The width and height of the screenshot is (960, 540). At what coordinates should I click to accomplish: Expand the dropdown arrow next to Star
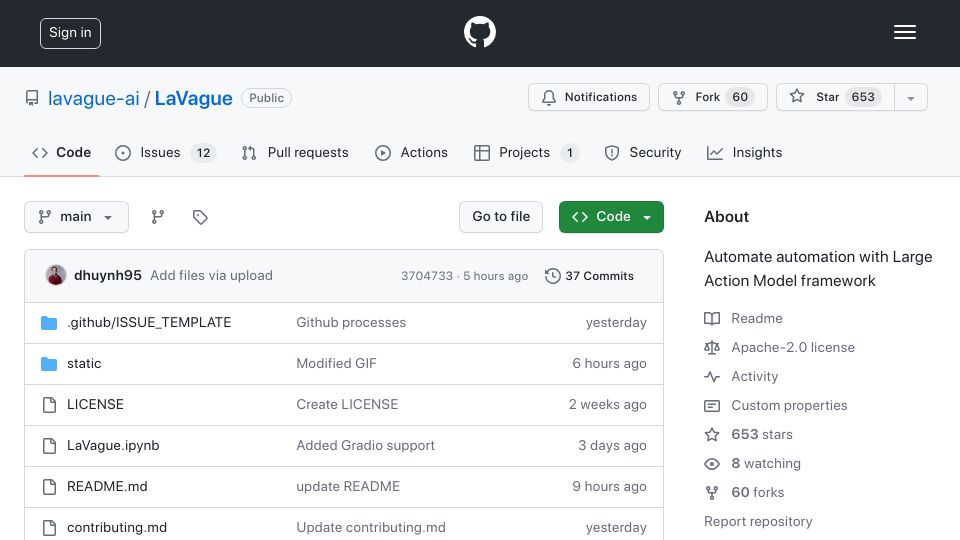911,98
